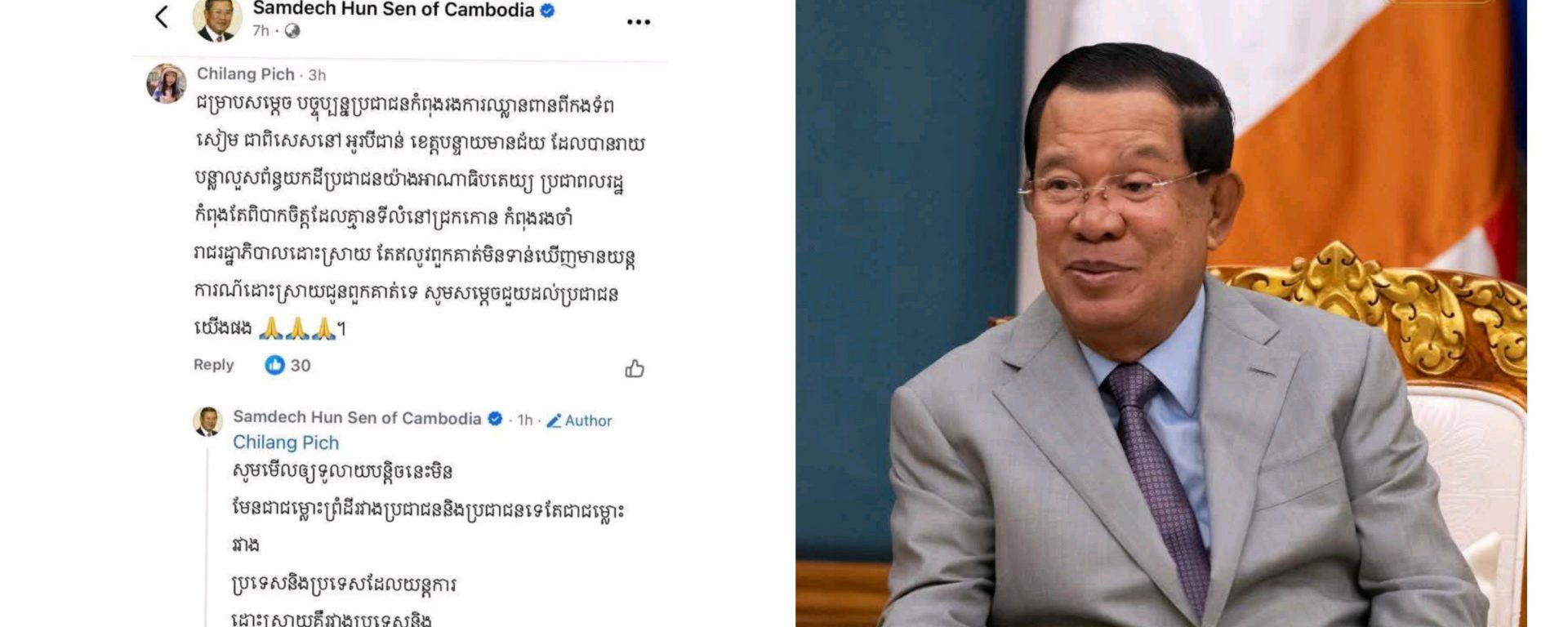Screen dimensions: 1568x627
Task: Click the blue verified badge in header
Action: pos(548,11)
